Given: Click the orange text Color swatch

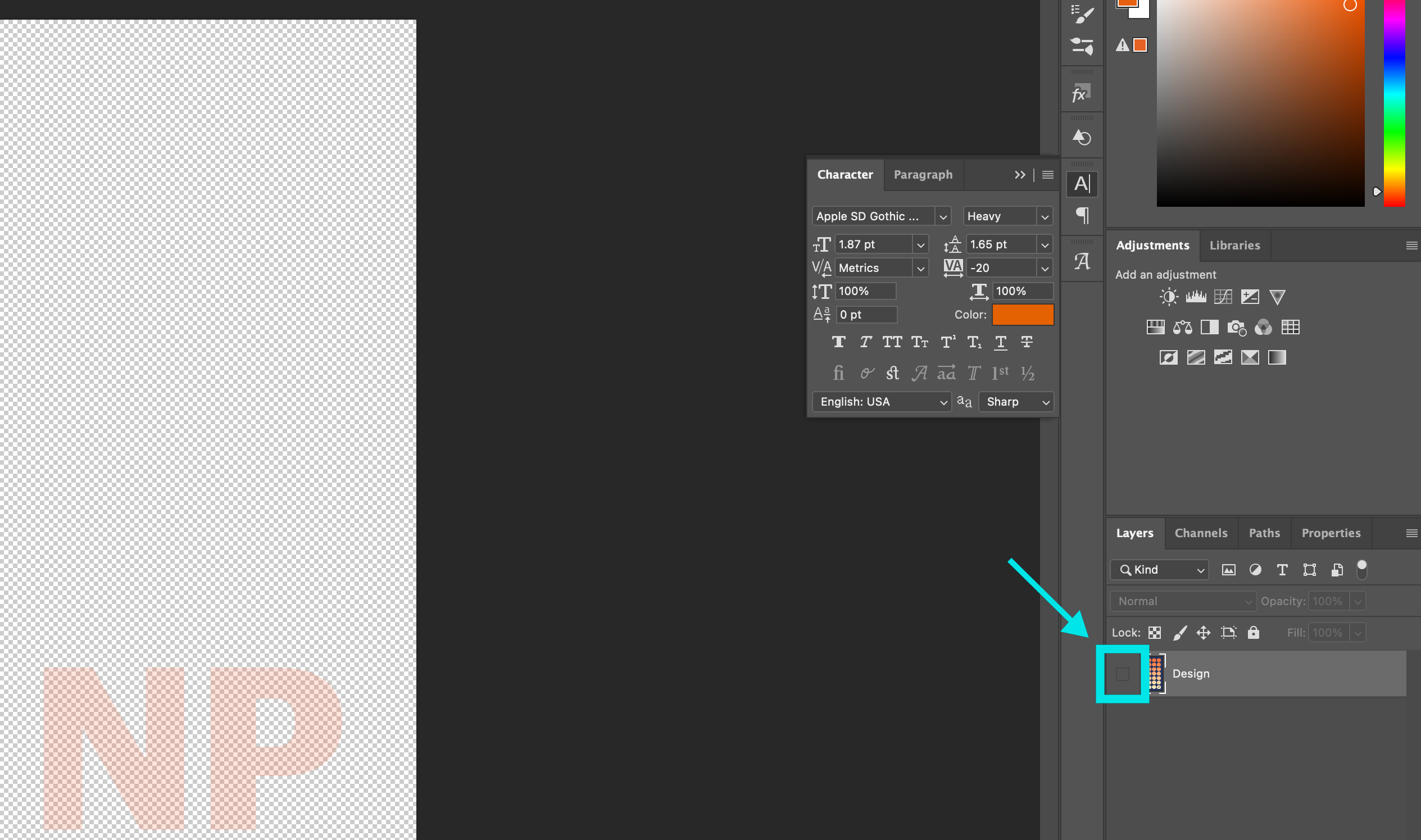Looking at the screenshot, I should click(x=1022, y=315).
